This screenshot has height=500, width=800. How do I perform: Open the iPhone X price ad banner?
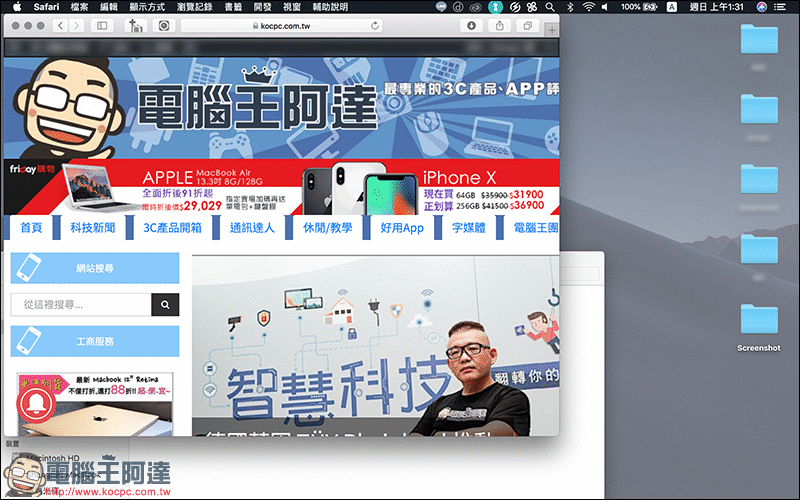(x=429, y=187)
